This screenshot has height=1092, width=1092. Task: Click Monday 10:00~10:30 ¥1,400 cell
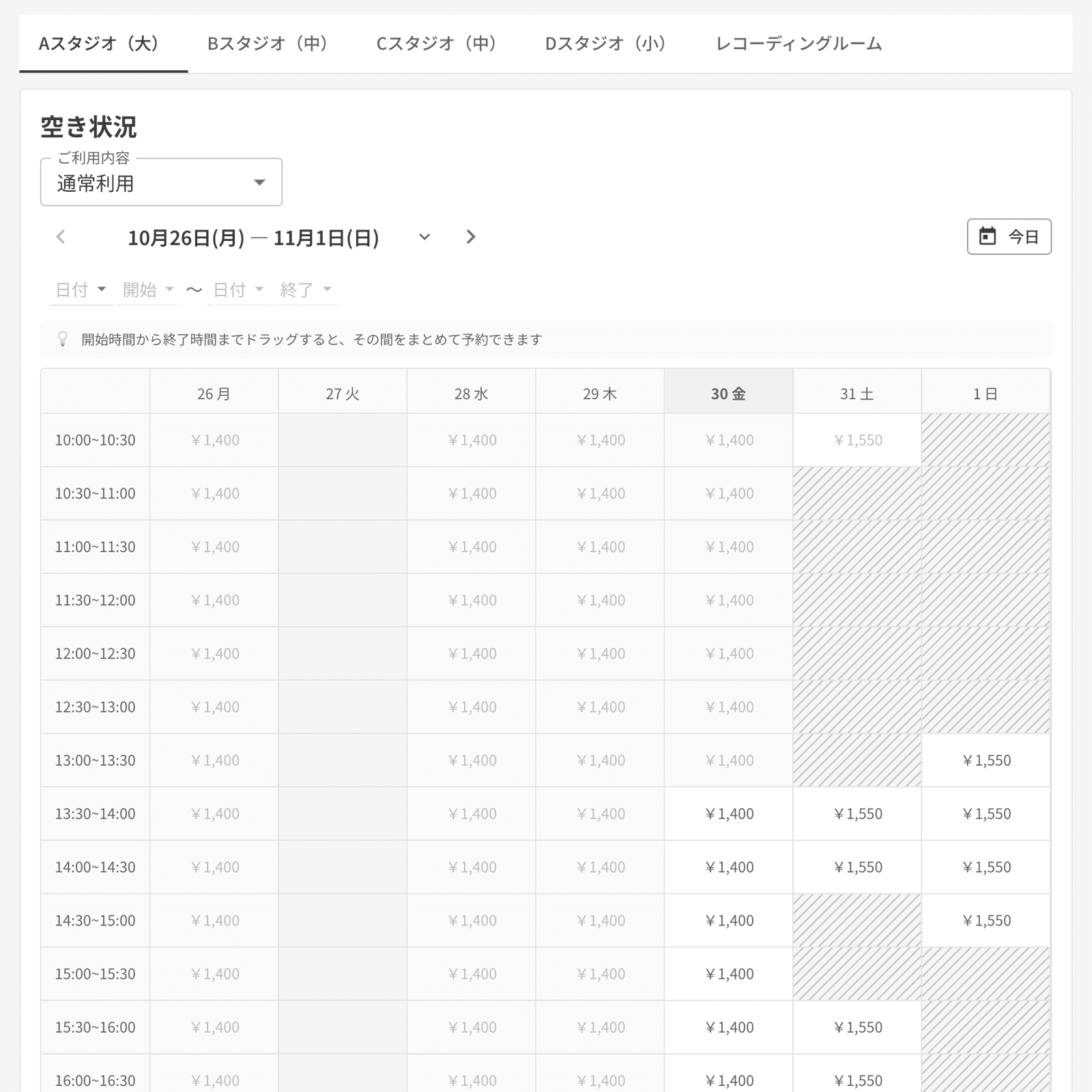click(214, 440)
